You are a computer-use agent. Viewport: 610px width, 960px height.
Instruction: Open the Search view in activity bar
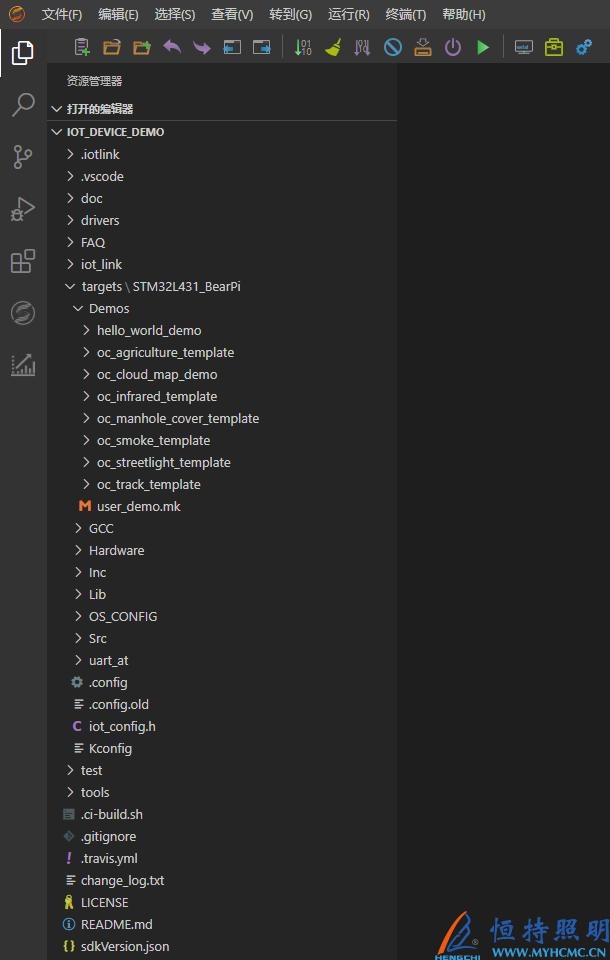pos(23,105)
